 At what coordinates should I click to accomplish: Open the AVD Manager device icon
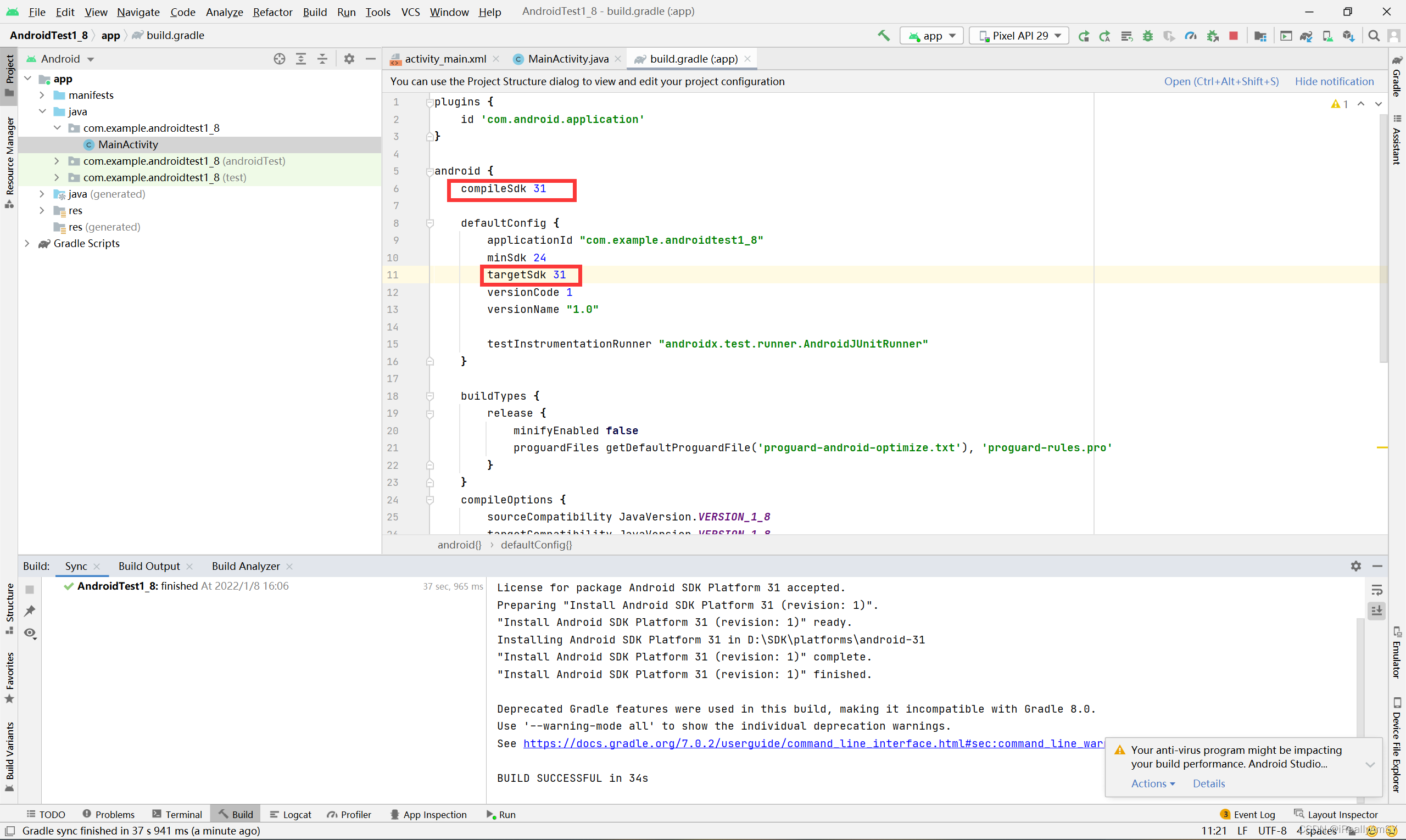[1327, 36]
